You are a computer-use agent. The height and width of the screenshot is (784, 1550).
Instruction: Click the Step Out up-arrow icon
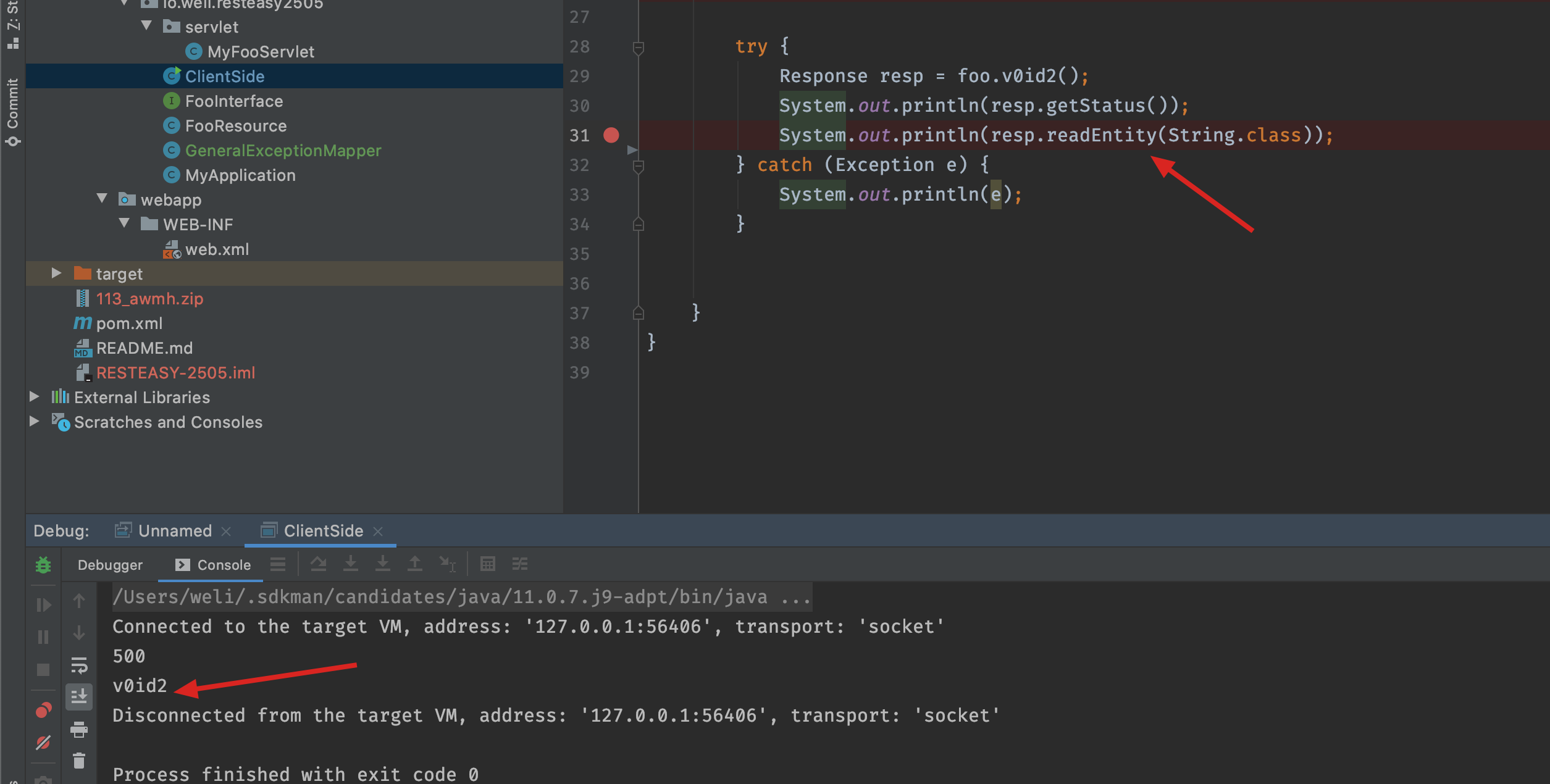[415, 564]
